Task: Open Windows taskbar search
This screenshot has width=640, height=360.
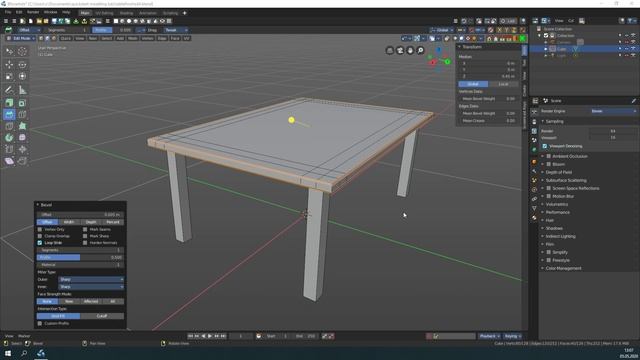Action: point(24,353)
